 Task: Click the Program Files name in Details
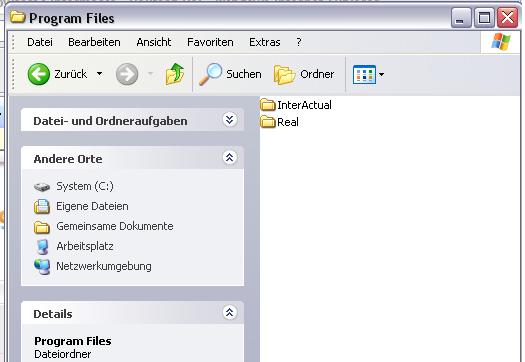tap(73, 341)
